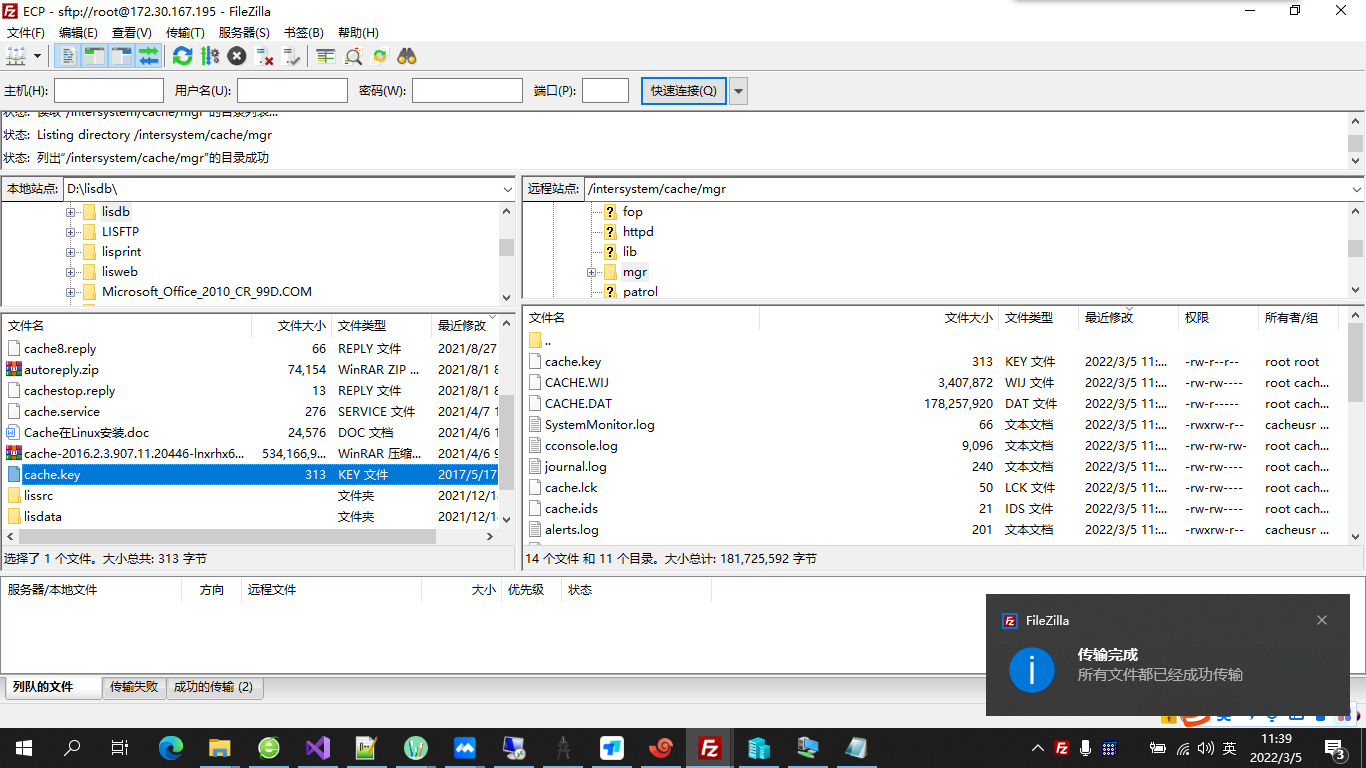
Task: Toggle transfer queue display
Action: tap(148, 56)
